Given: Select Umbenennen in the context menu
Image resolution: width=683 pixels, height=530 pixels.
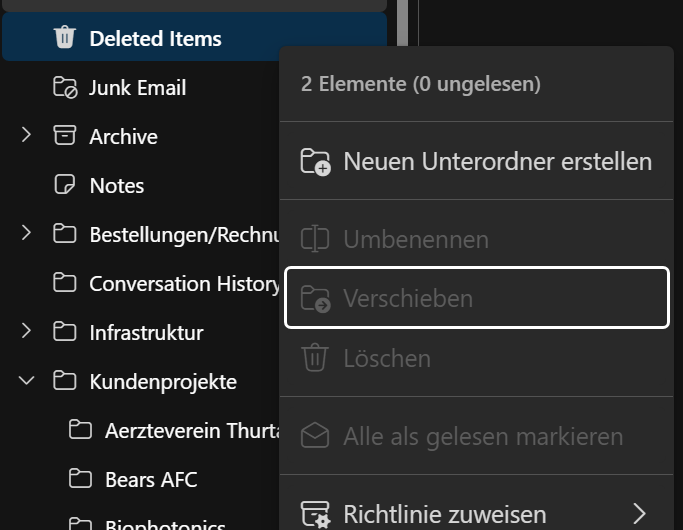Looking at the screenshot, I should 477,239.
